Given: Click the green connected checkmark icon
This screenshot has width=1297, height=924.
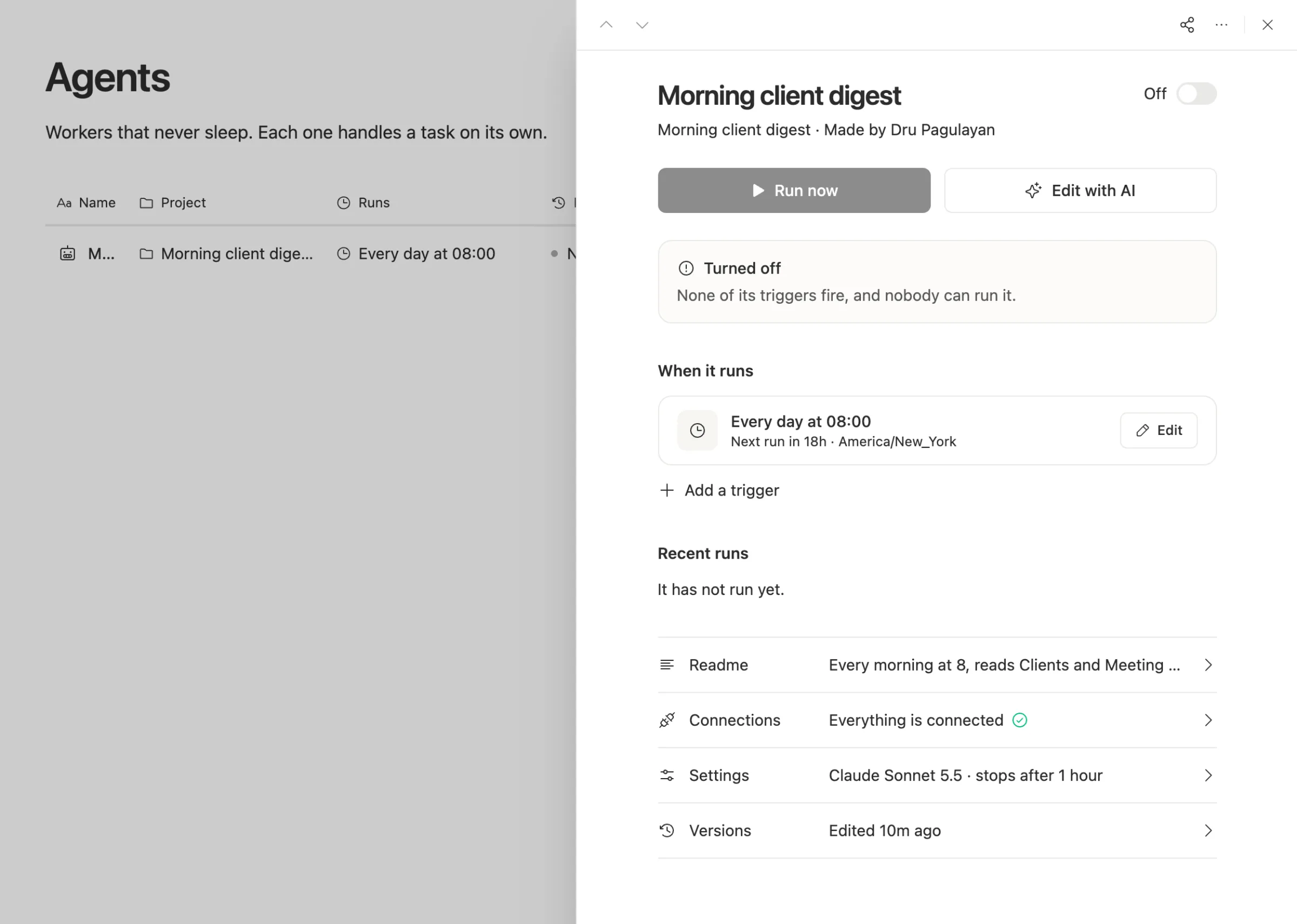Looking at the screenshot, I should (x=1019, y=720).
